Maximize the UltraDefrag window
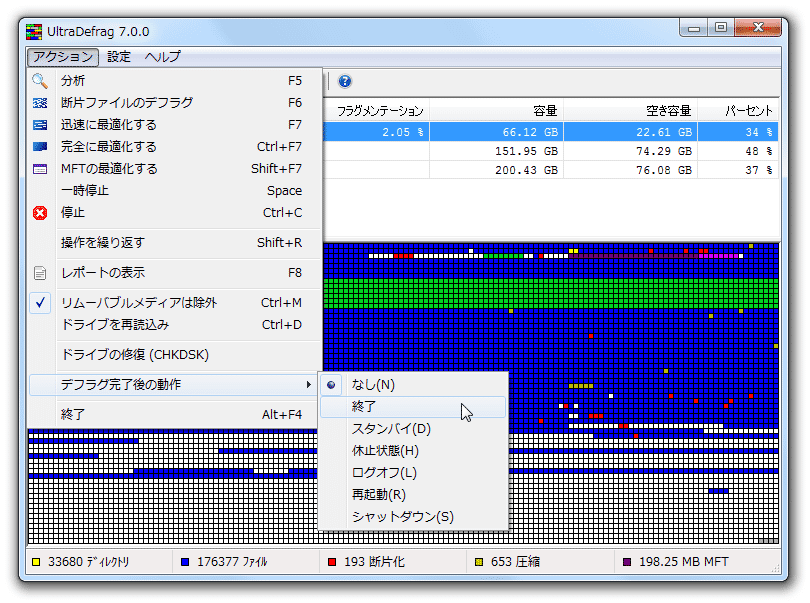This screenshot has width=810, height=603. pyautogui.click(x=721, y=27)
